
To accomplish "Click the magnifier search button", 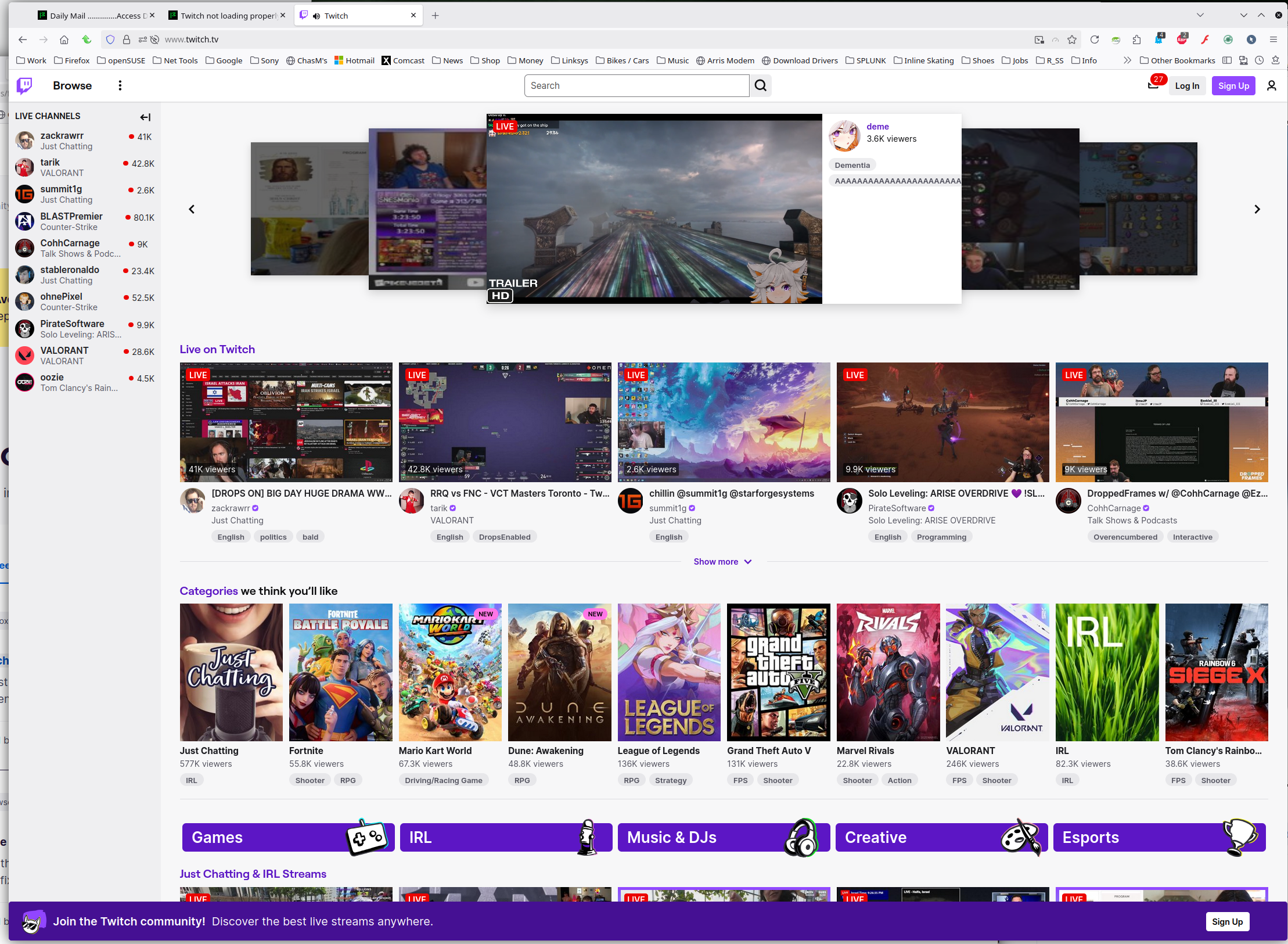I will (x=760, y=86).
